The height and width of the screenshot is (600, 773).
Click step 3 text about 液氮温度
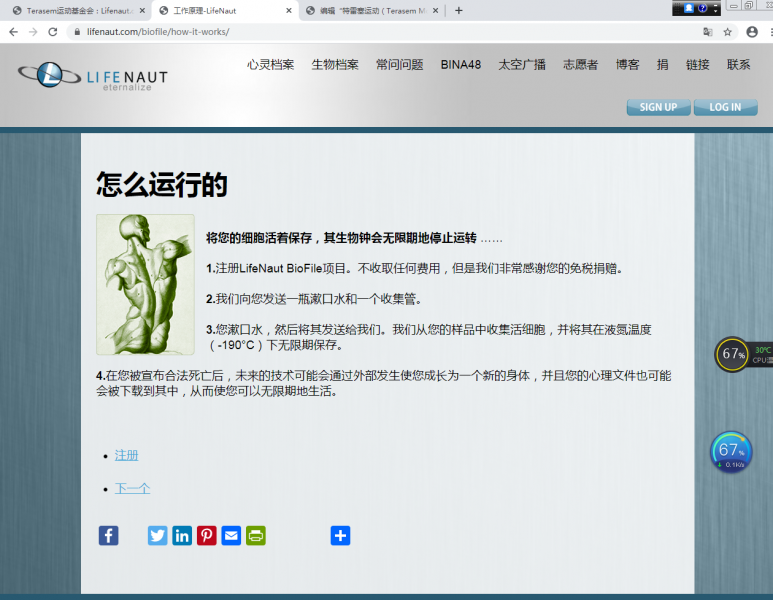429,337
